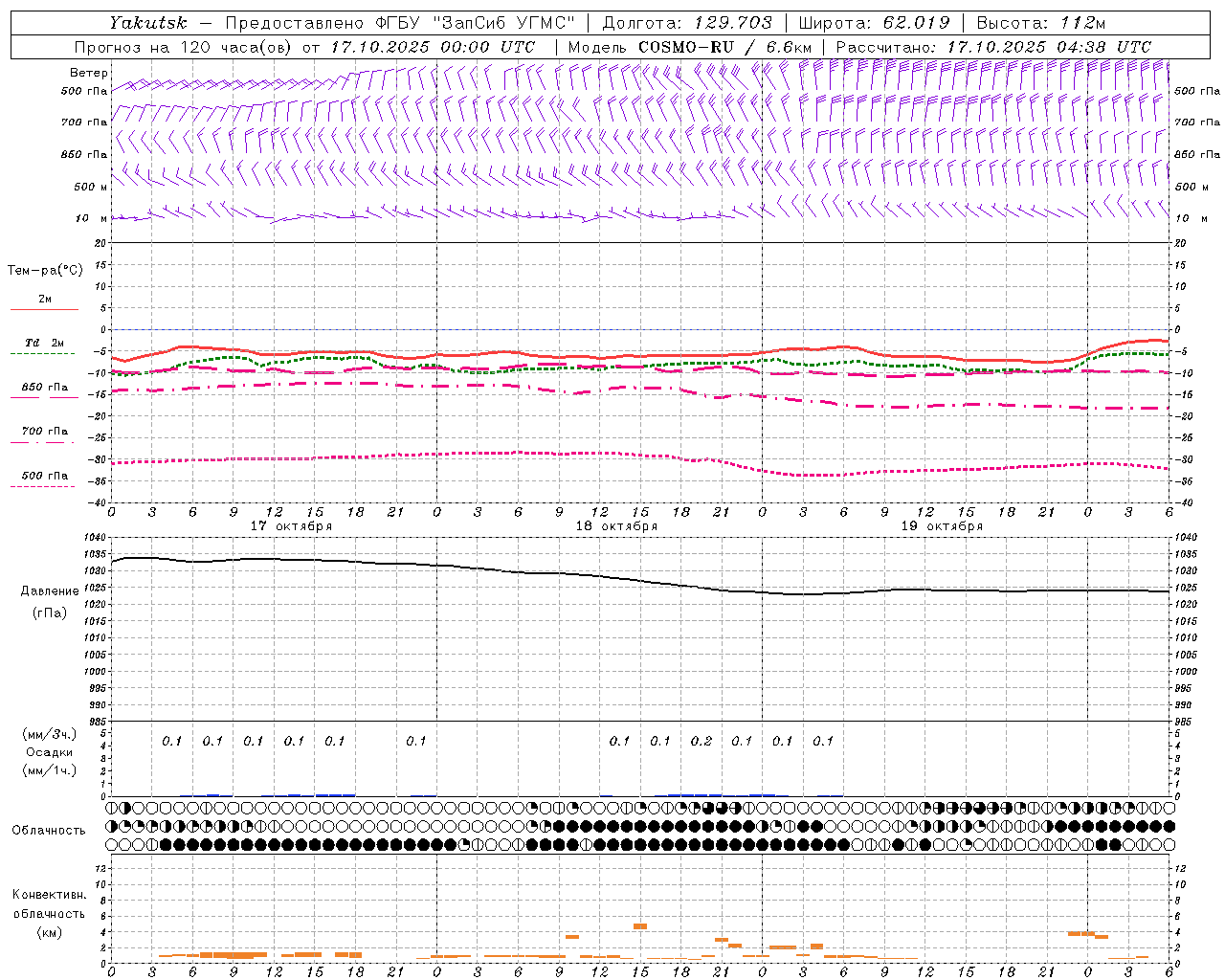Click the (мм/3ч.) precipitation unit label
1225x980 pixels.
pos(50,734)
